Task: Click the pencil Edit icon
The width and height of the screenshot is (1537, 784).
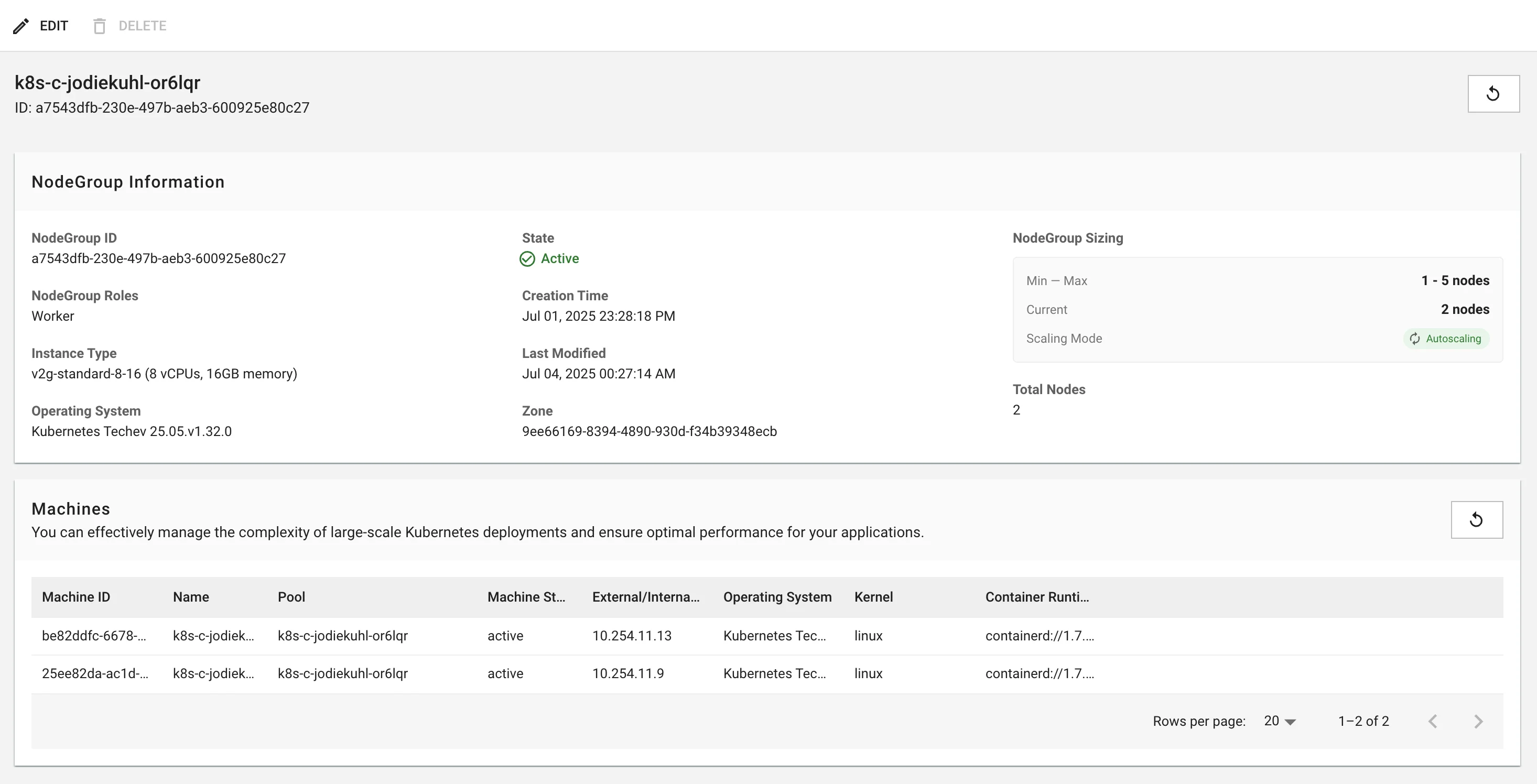Action: pos(21,26)
